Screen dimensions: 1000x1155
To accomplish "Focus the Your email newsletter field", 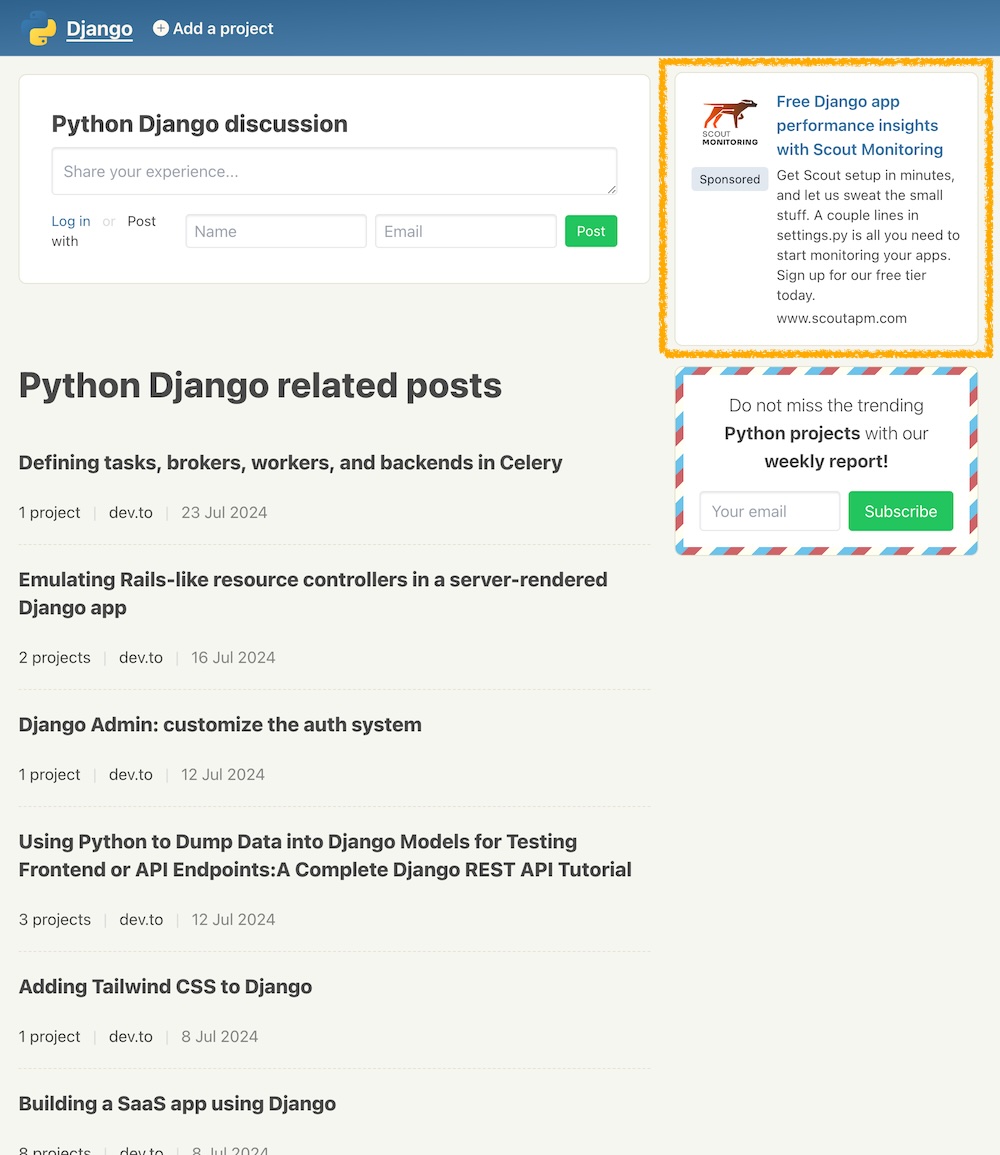I will click(x=769, y=511).
